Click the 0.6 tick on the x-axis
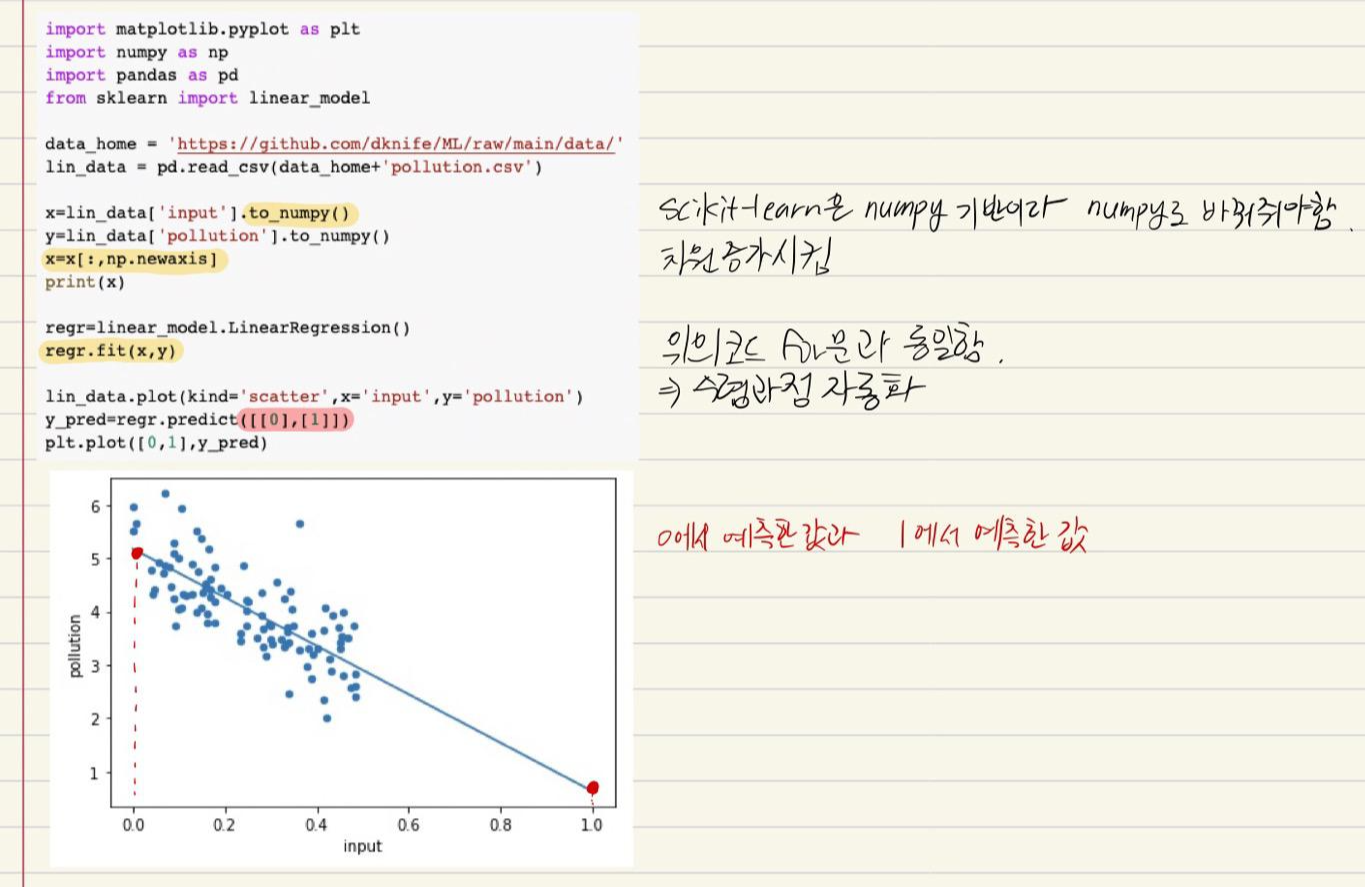The width and height of the screenshot is (1365, 887). (408, 826)
